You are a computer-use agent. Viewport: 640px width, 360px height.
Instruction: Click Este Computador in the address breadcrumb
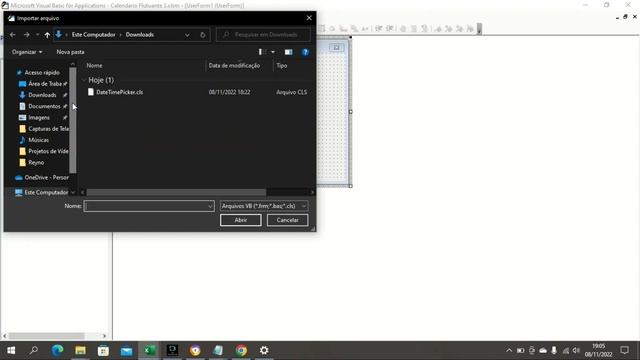coord(93,35)
